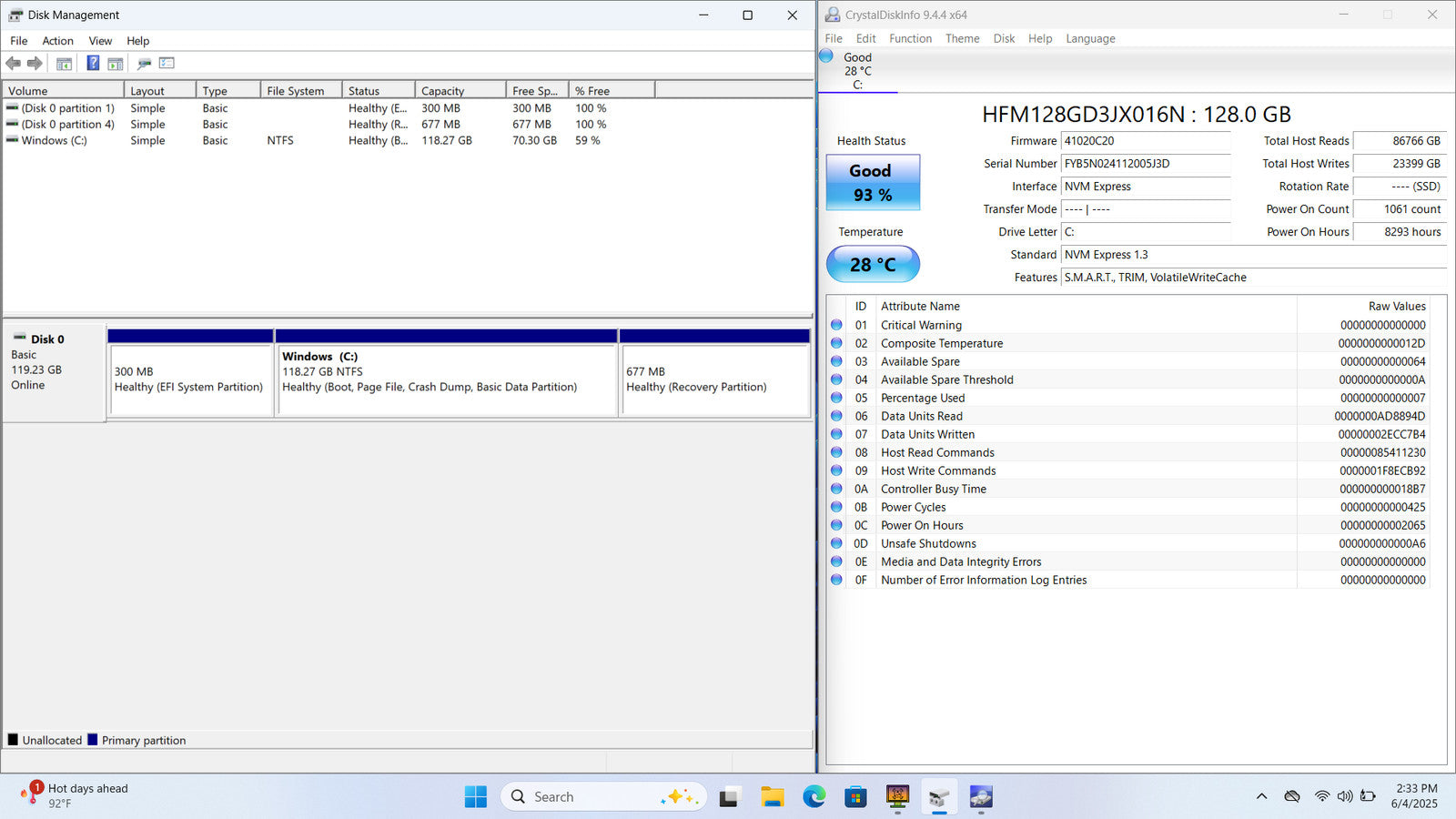Click the Show/Hide Action Pane icon
Viewport: 1456px width, 819px height.
coord(116,63)
